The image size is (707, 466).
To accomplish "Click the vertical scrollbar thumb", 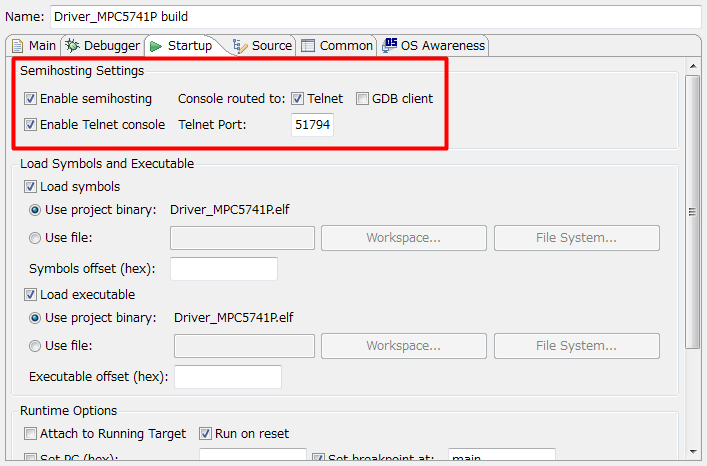I will 692,212.
